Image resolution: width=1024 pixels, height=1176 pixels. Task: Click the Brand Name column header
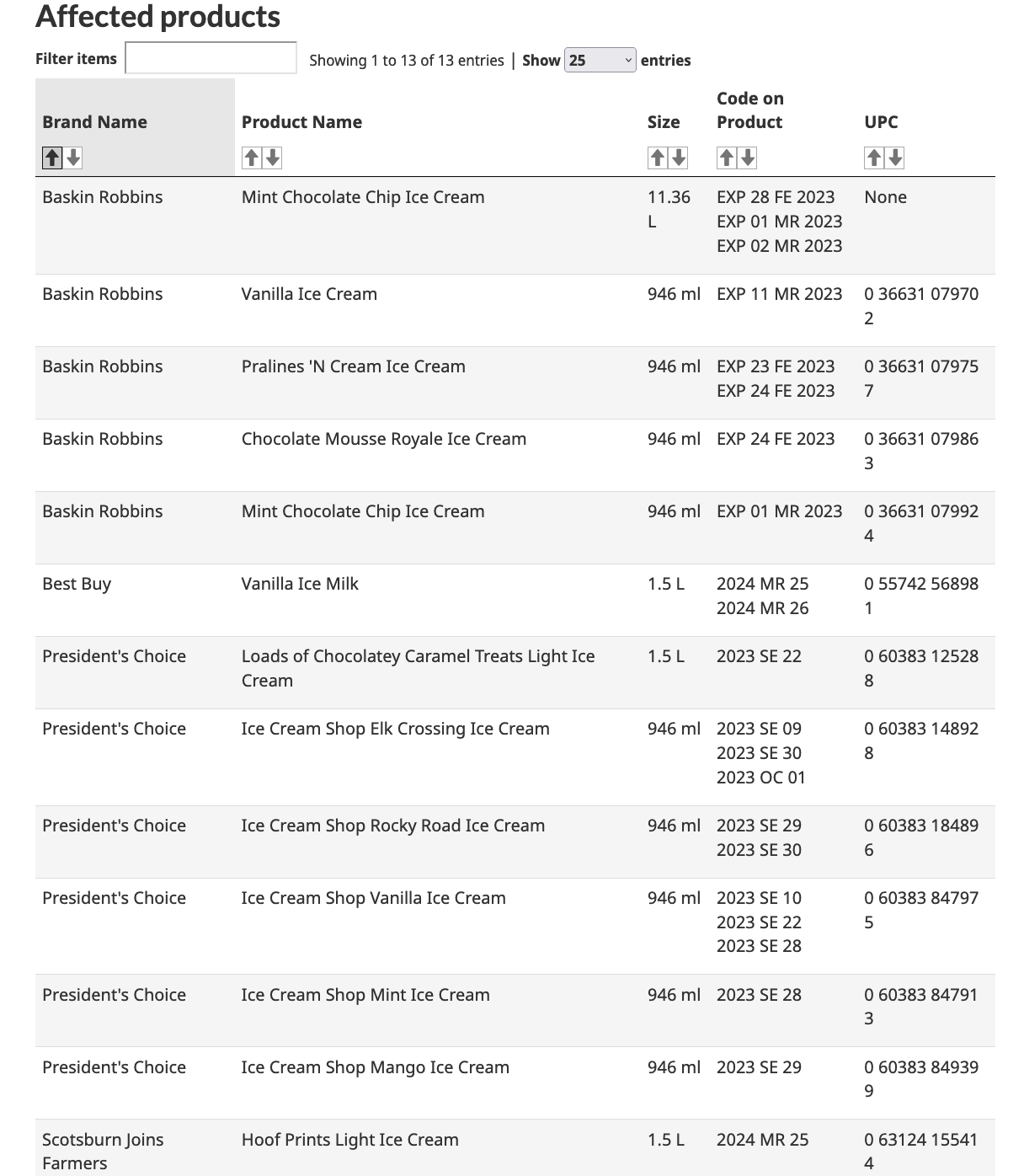coord(94,122)
